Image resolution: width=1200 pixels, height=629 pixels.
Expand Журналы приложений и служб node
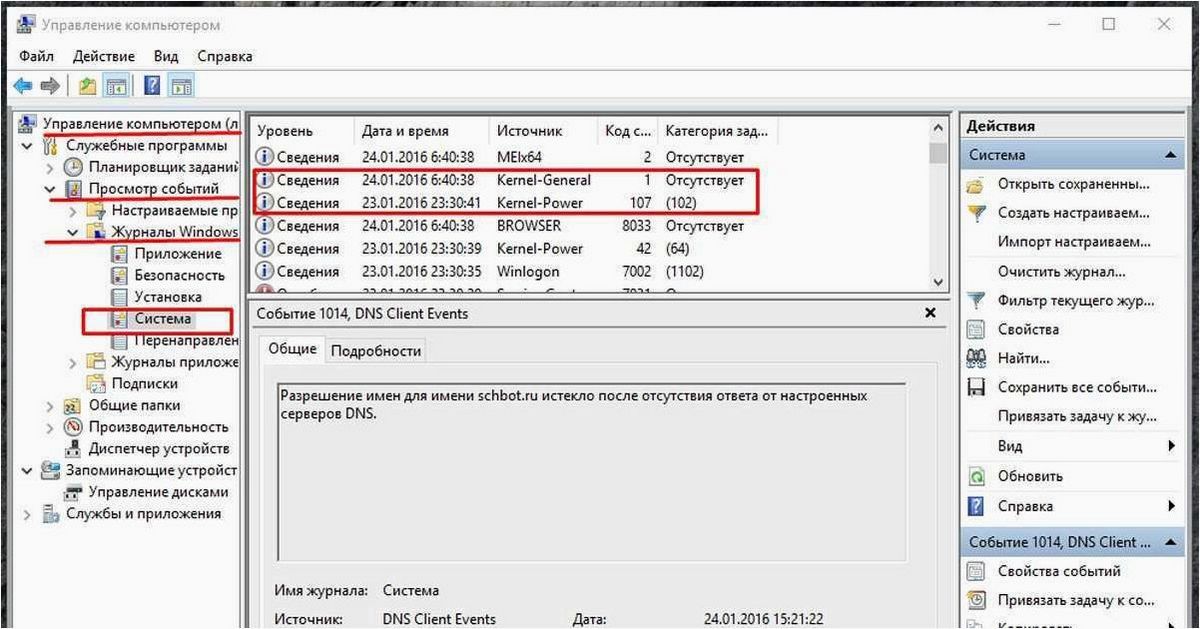73,362
